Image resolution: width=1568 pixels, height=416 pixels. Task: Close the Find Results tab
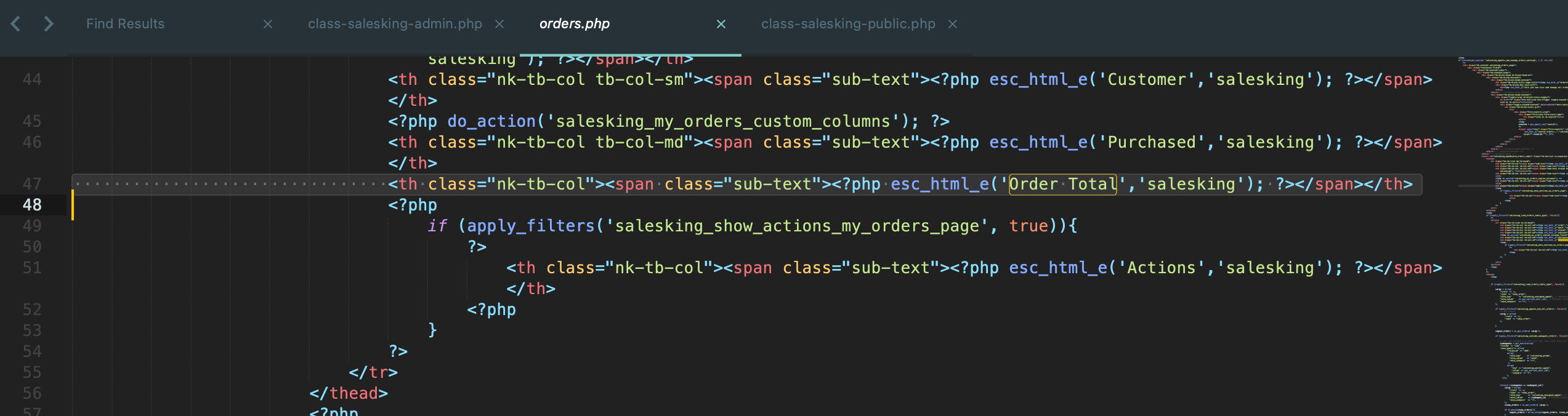(268, 24)
